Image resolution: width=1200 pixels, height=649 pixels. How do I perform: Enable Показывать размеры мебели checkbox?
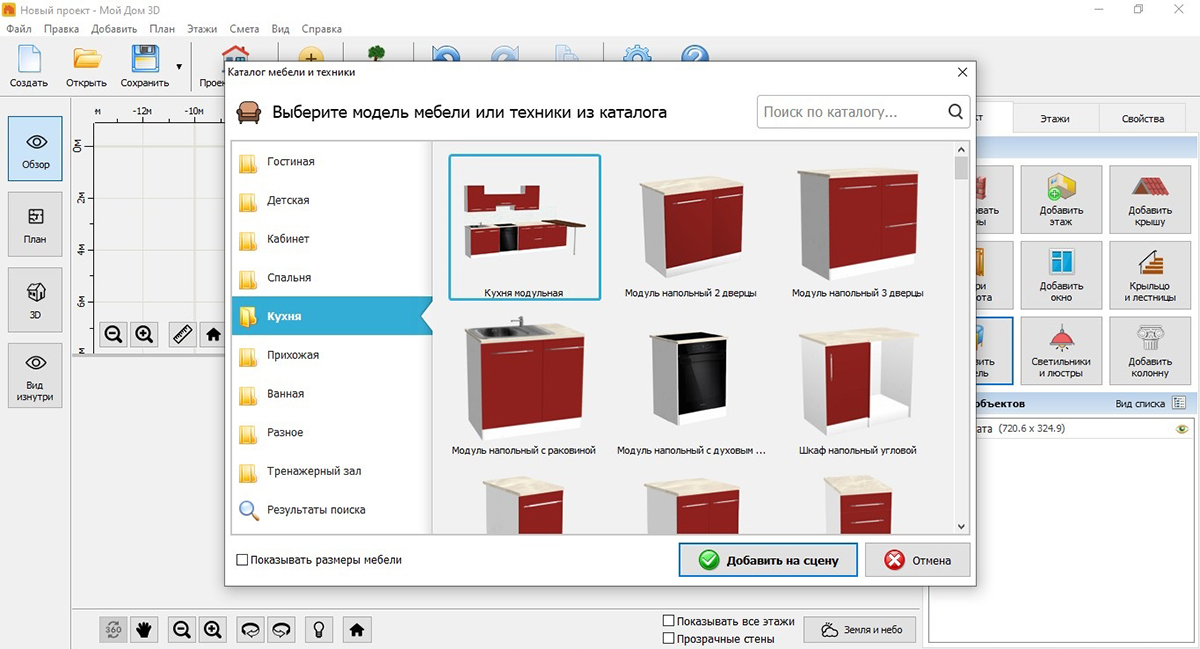[242, 560]
